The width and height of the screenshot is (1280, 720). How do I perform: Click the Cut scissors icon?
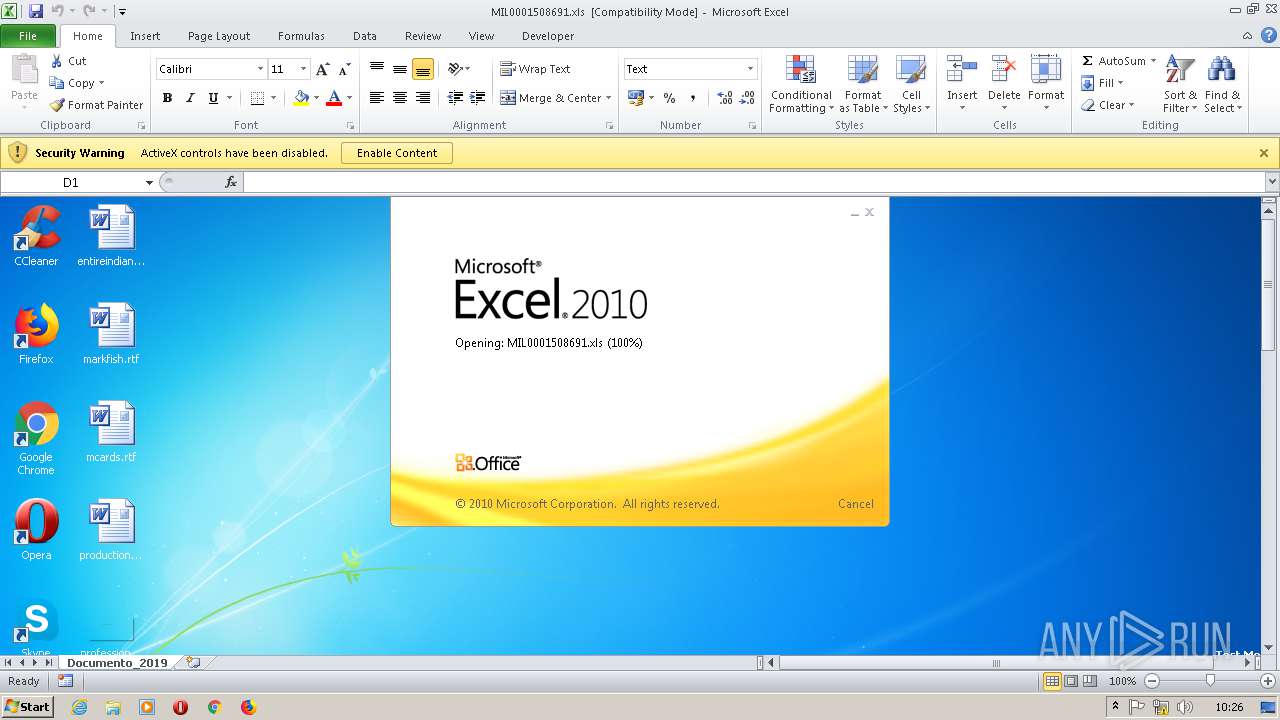coord(57,61)
